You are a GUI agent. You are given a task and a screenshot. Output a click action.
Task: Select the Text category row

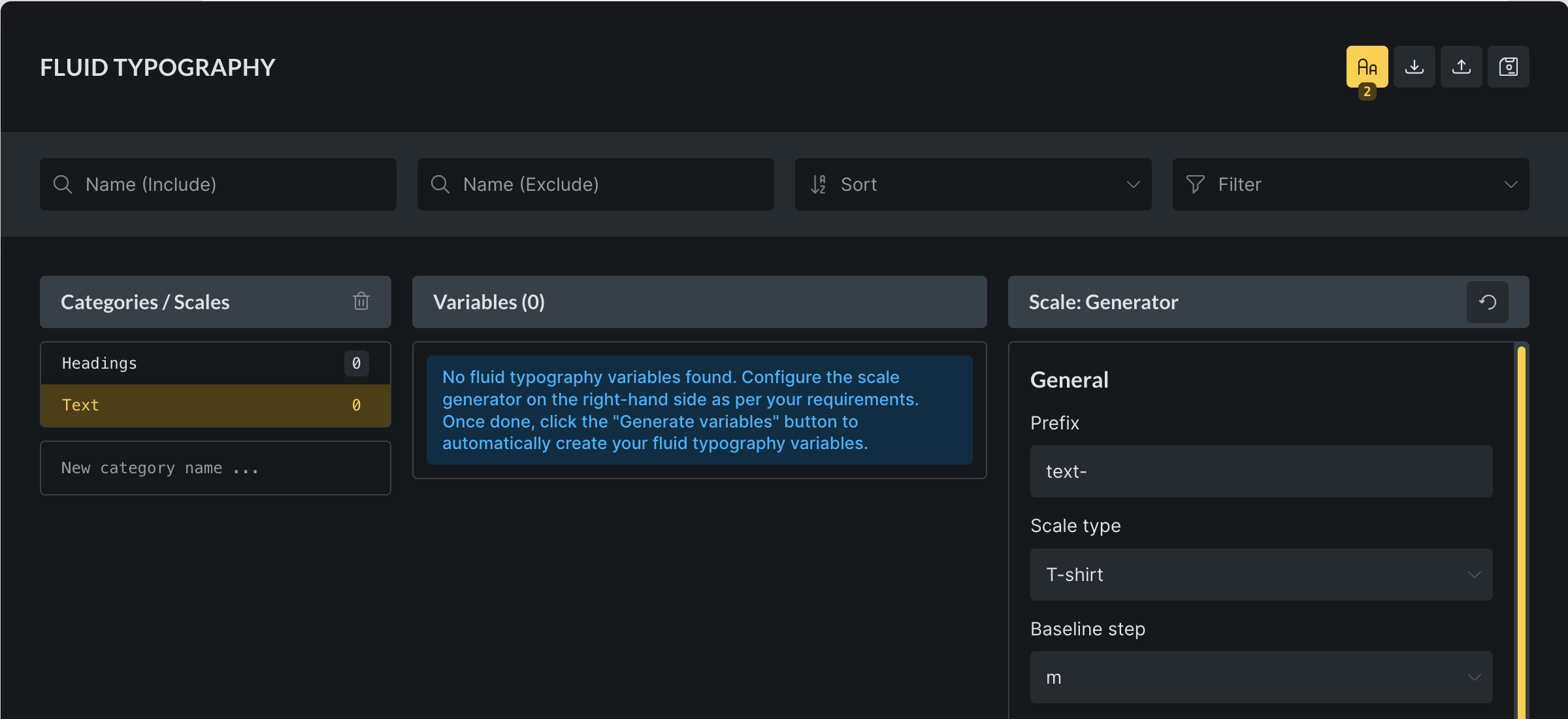[196, 405]
